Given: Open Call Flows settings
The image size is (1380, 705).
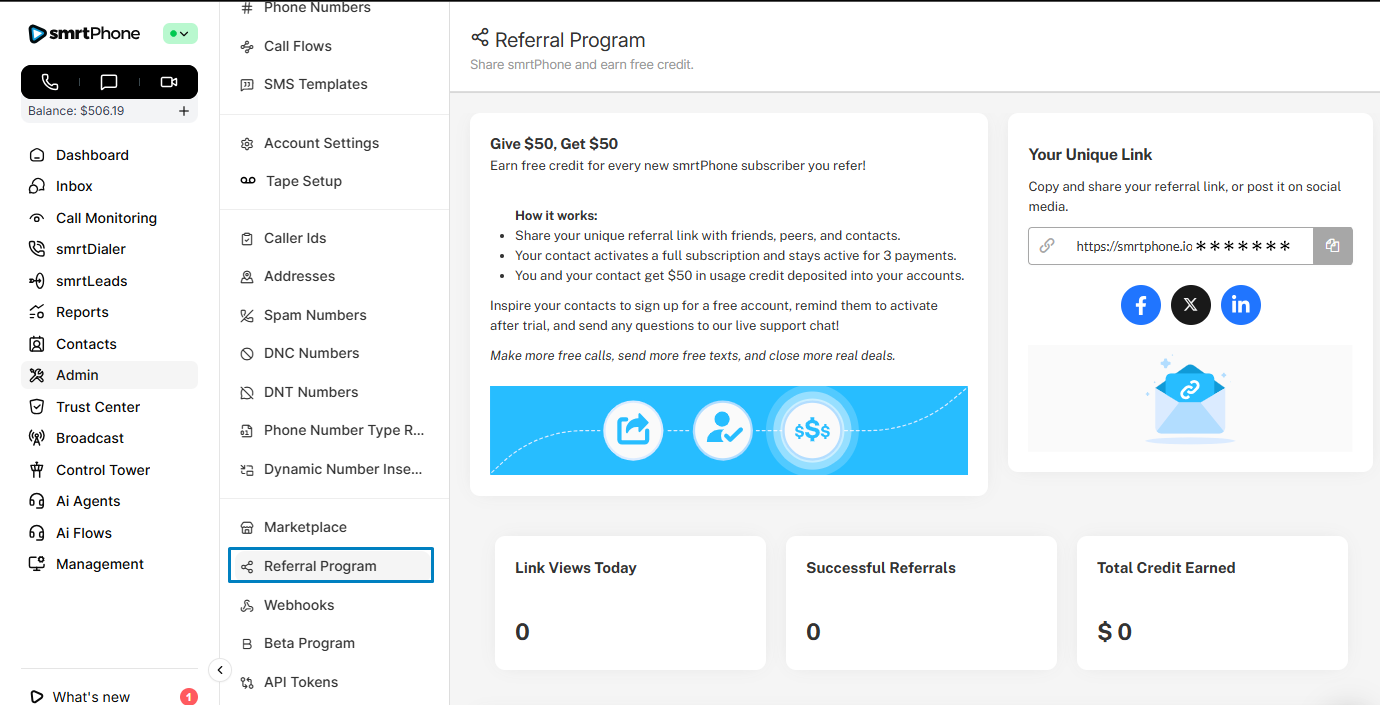Looking at the screenshot, I should pyautogui.click(x=297, y=46).
